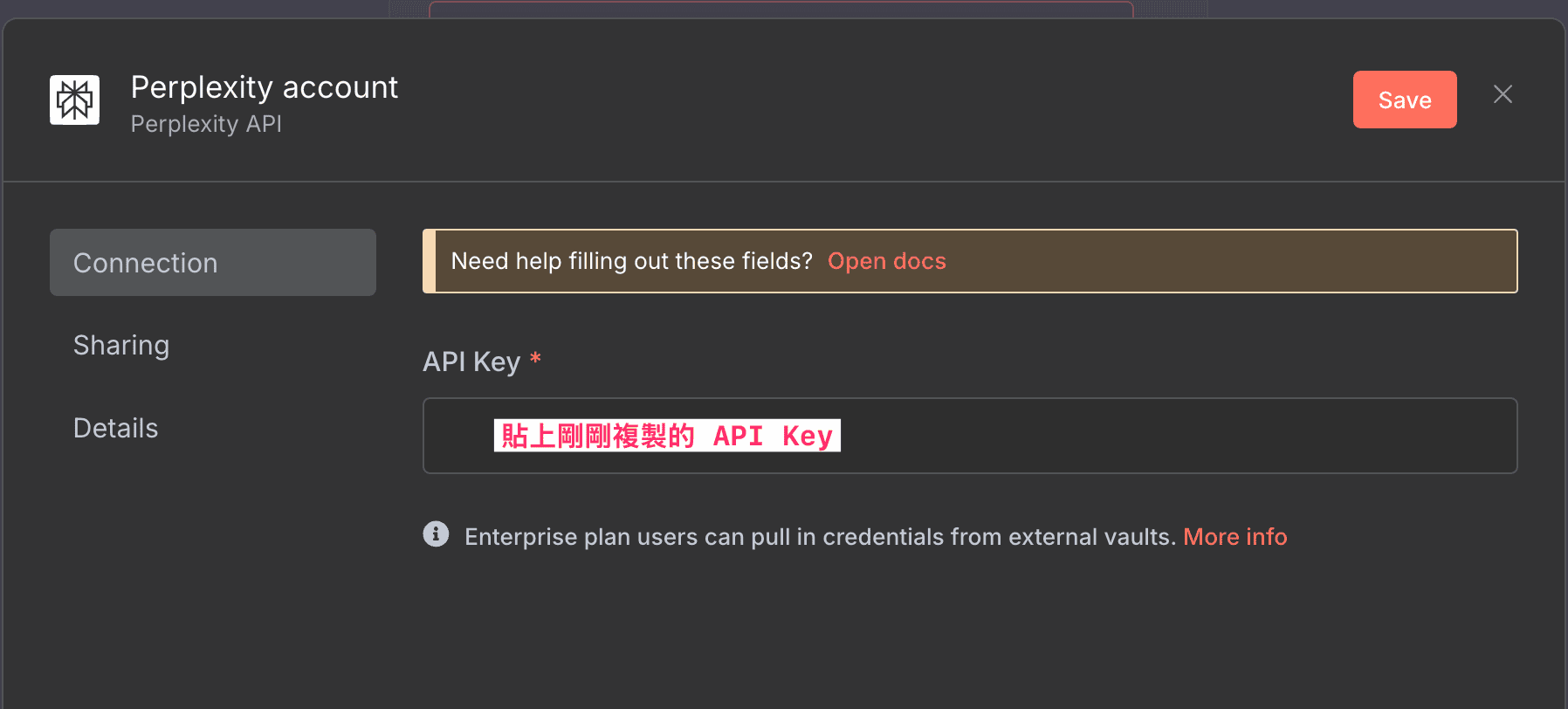Screen dimensions: 1568x709
Task: Click the API Key field label
Action: (x=472, y=361)
